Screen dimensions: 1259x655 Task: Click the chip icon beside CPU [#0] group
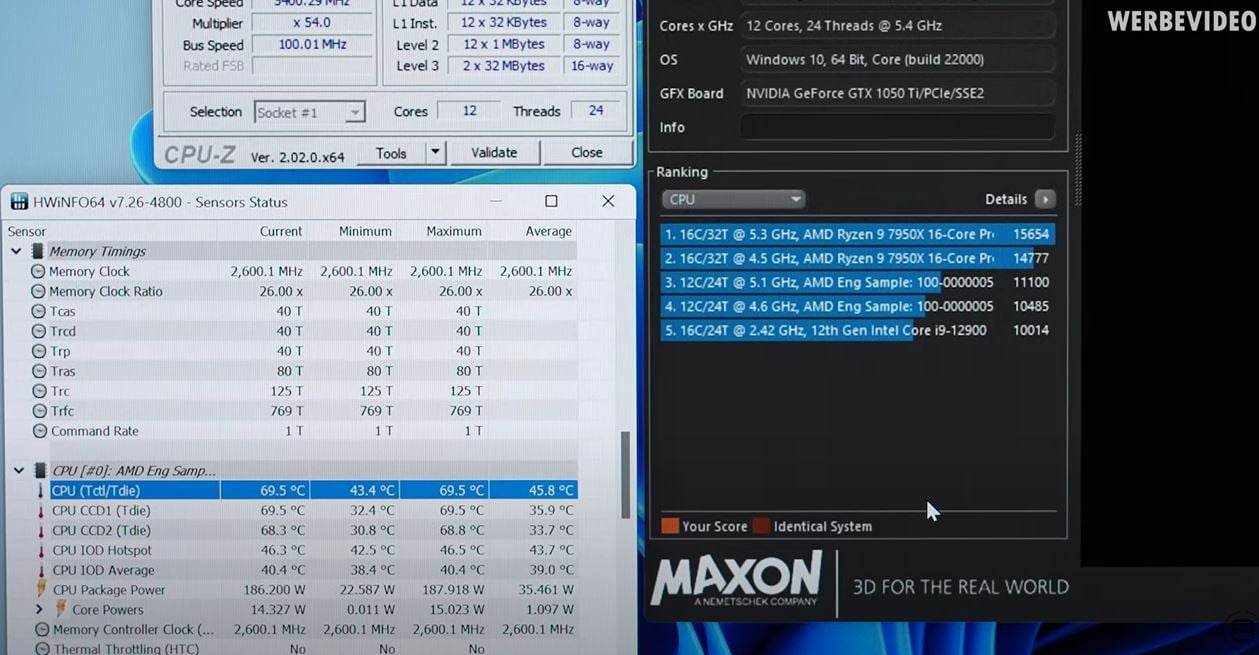pos(40,470)
